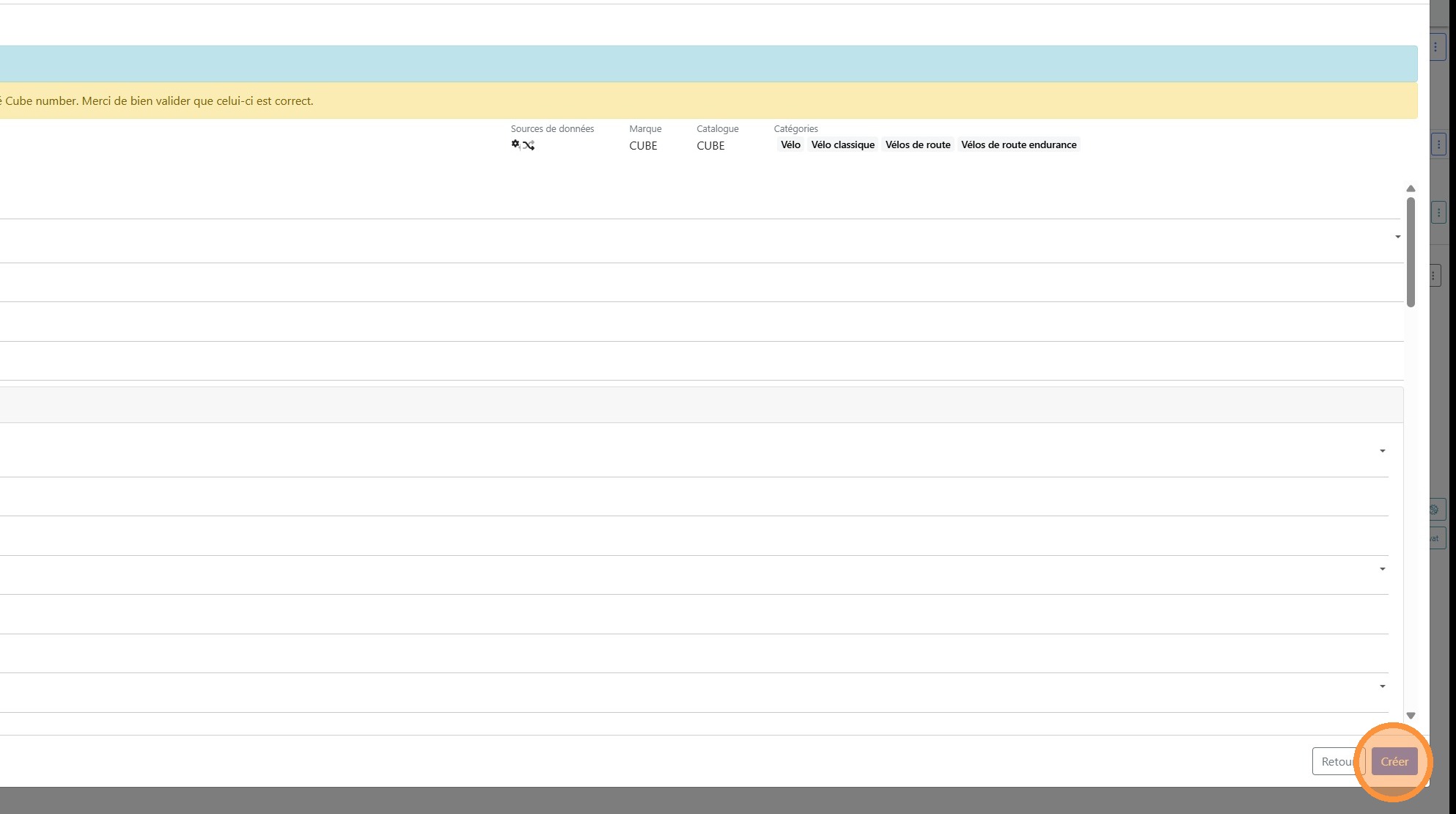Select the Vélo category tag
Screen dimensions: 1456x814
click(790, 144)
